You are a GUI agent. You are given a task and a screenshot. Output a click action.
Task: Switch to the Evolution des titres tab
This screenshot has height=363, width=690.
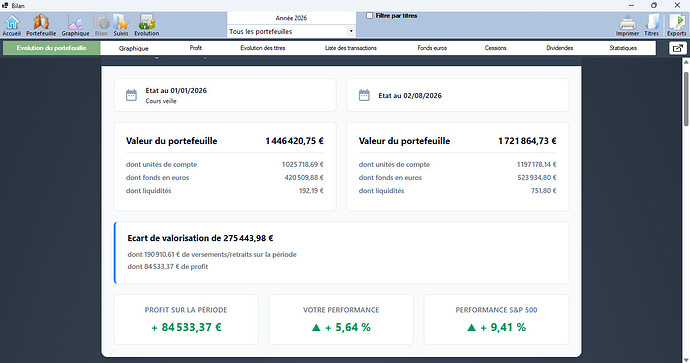coord(263,48)
